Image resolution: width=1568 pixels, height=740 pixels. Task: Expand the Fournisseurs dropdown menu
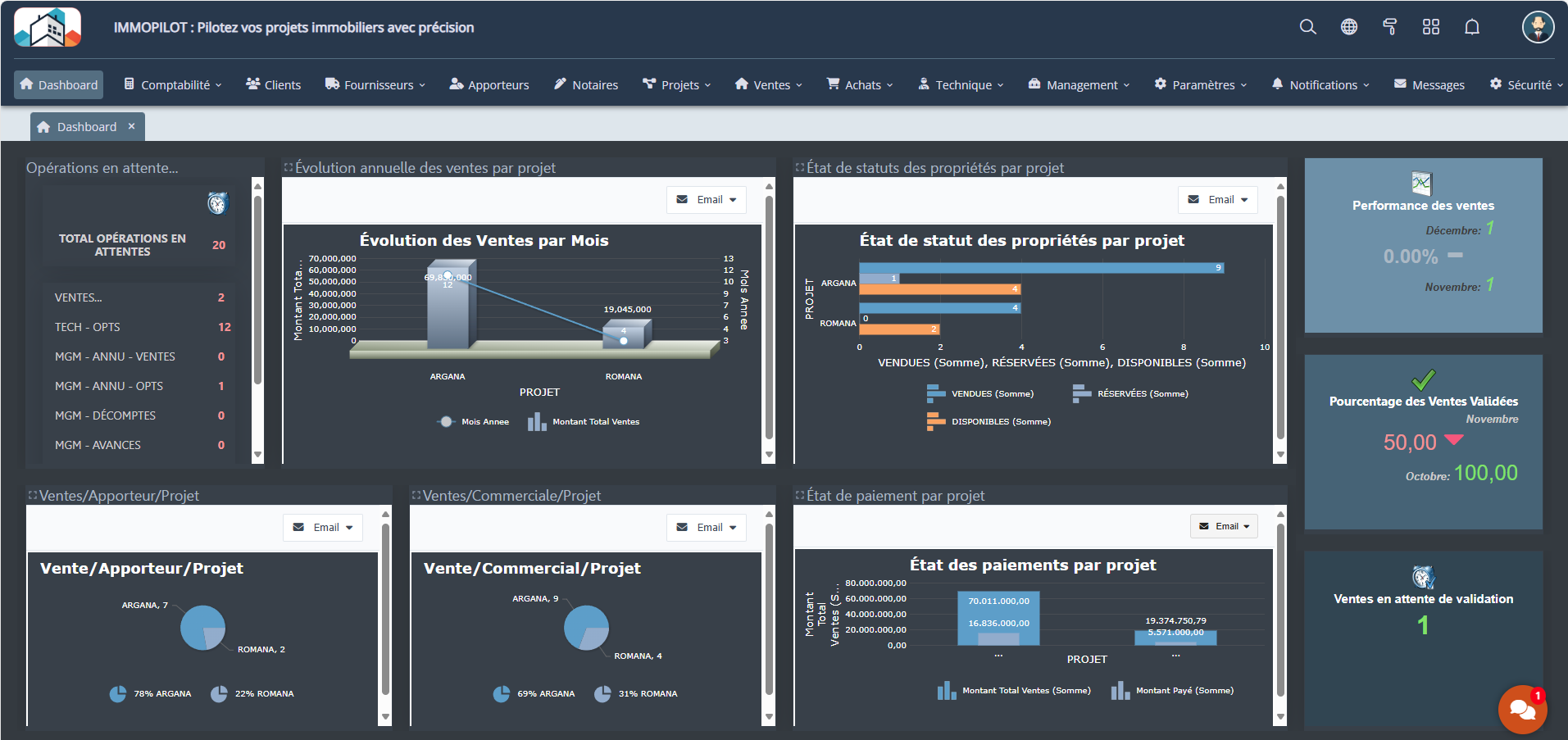(375, 84)
